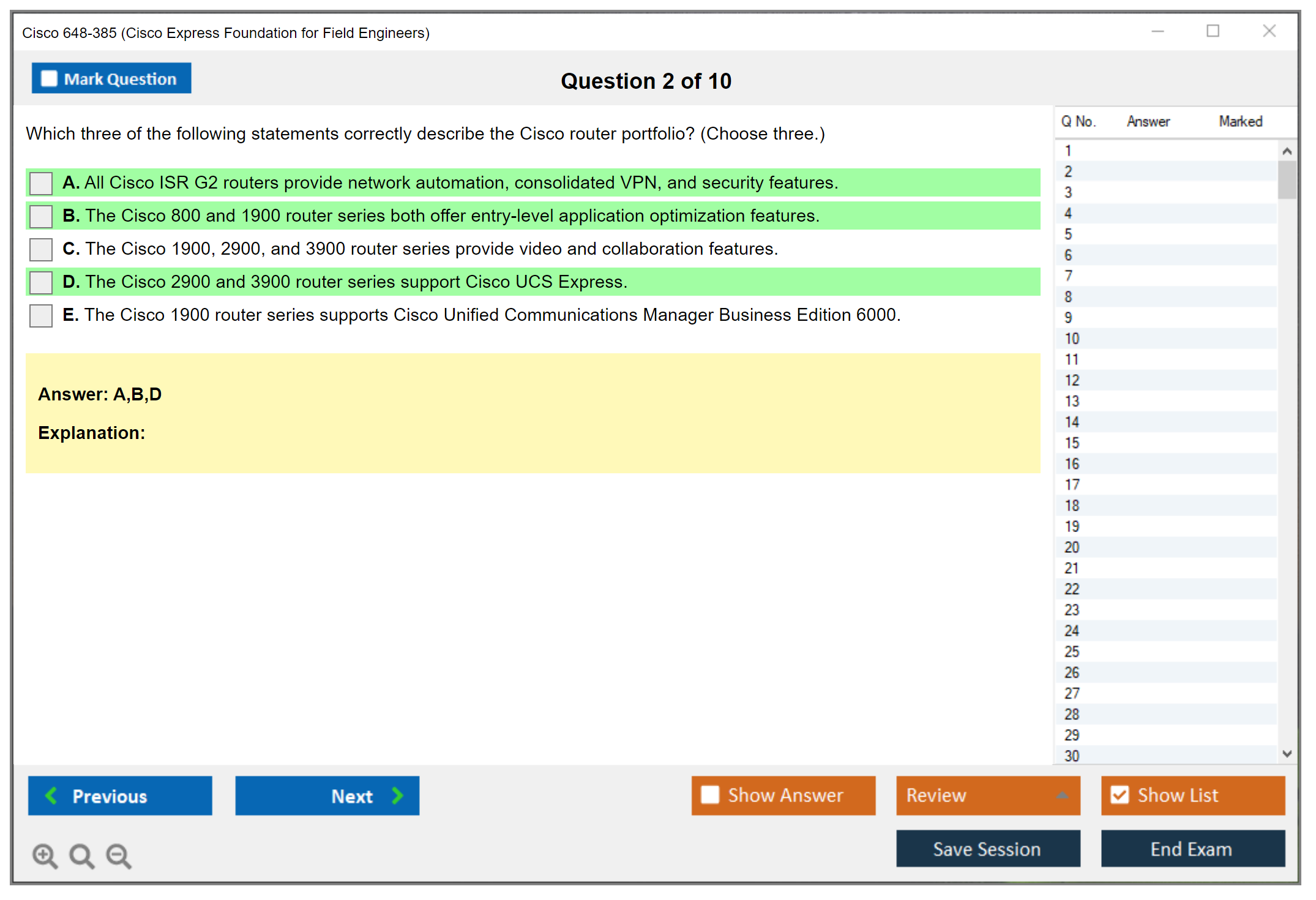This screenshot has width=1316, height=900.
Task: Click the End Exam button
Action: (x=1192, y=849)
